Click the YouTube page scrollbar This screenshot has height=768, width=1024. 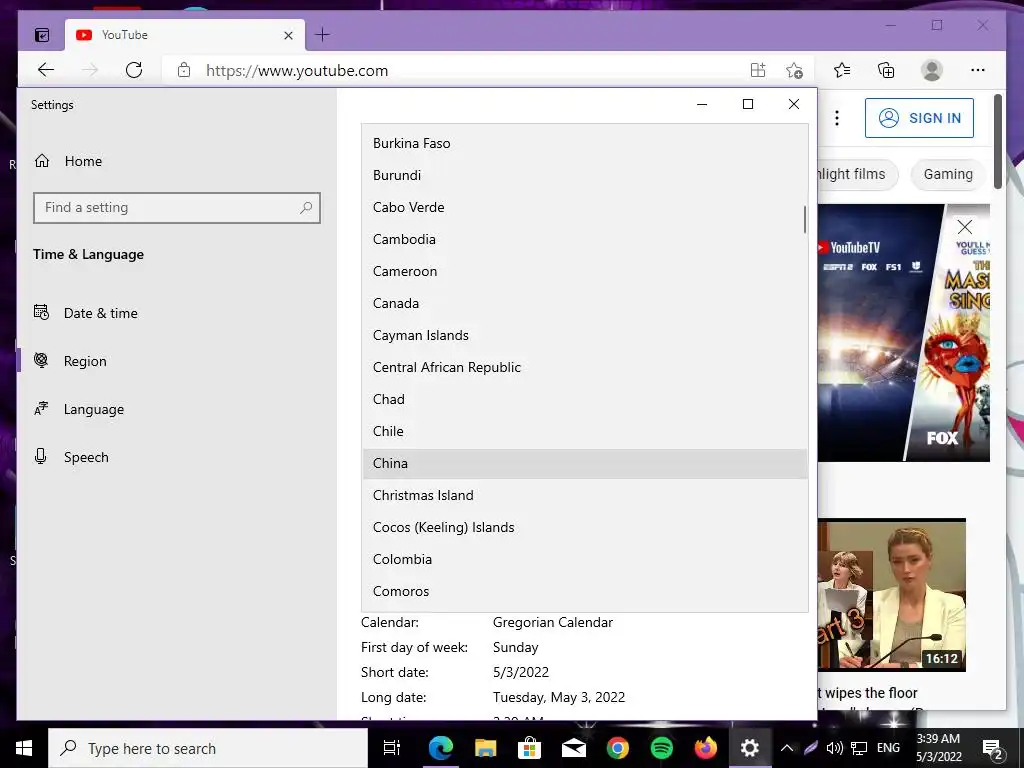(998, 142)
